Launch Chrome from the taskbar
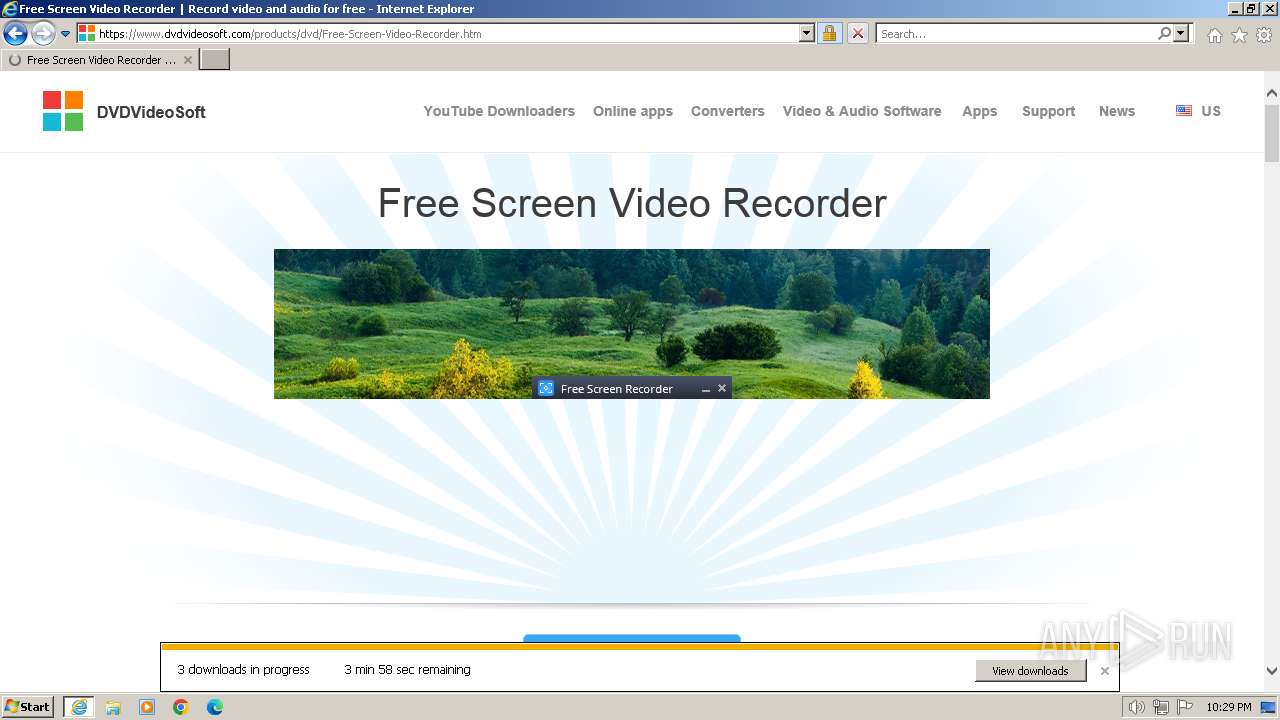1280x720 pixels. pos(181,707)
